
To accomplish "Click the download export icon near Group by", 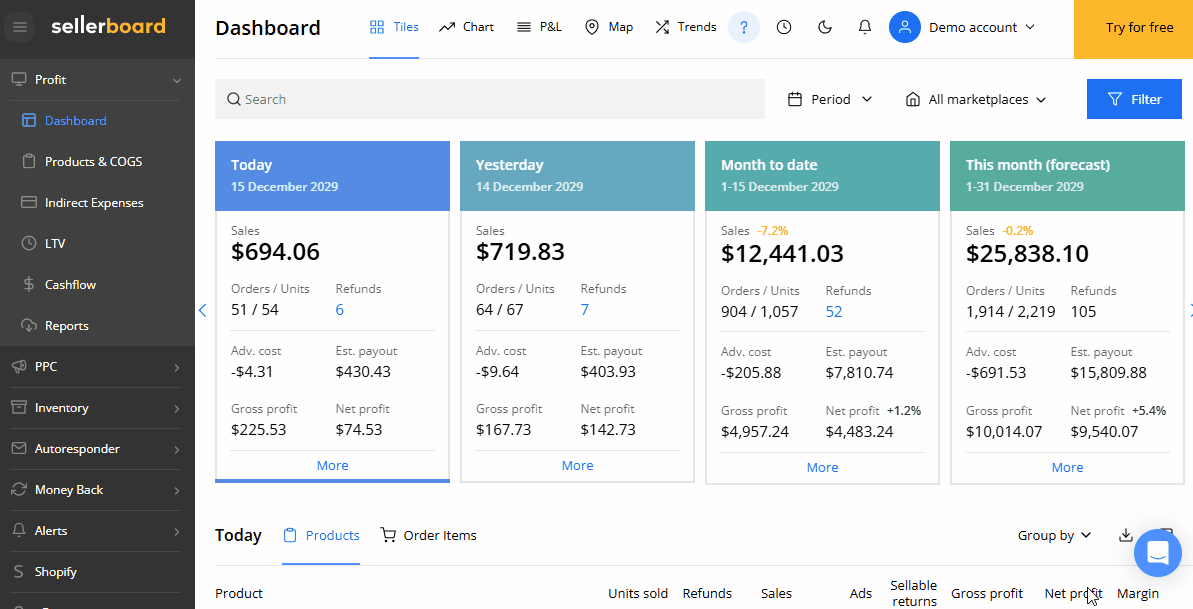I will (1126, 535).
